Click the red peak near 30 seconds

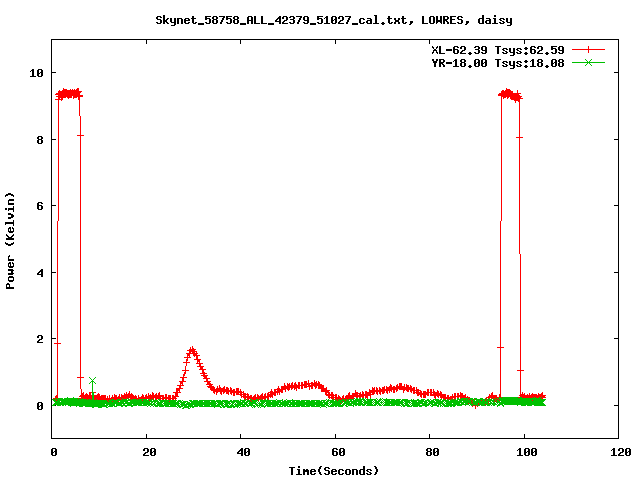(x=192, y=350)
